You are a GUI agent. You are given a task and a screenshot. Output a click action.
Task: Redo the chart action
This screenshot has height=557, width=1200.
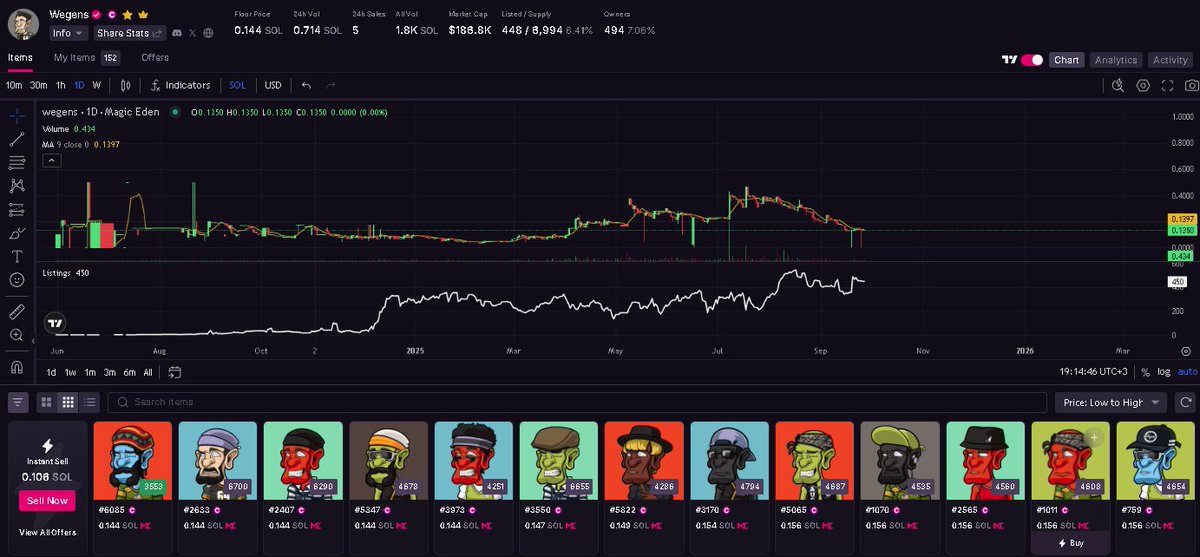(x=330, y=86)
